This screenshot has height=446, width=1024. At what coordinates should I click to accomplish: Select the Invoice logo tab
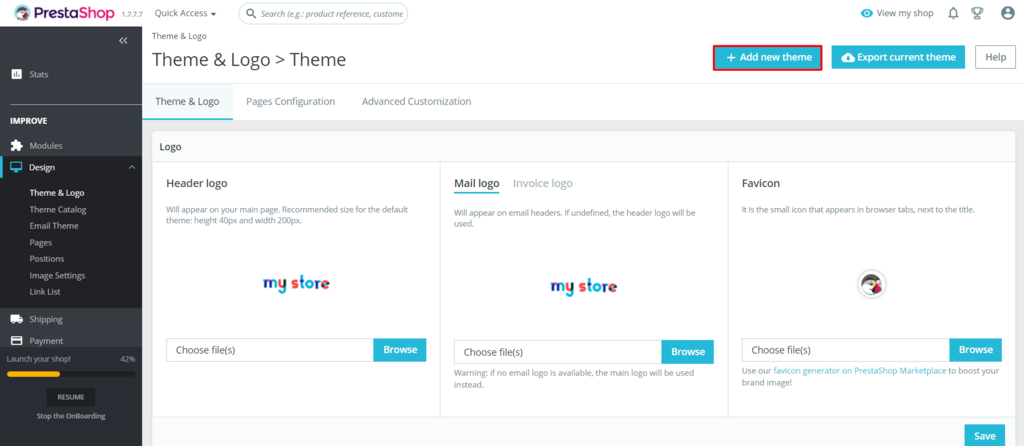point(543,183)
